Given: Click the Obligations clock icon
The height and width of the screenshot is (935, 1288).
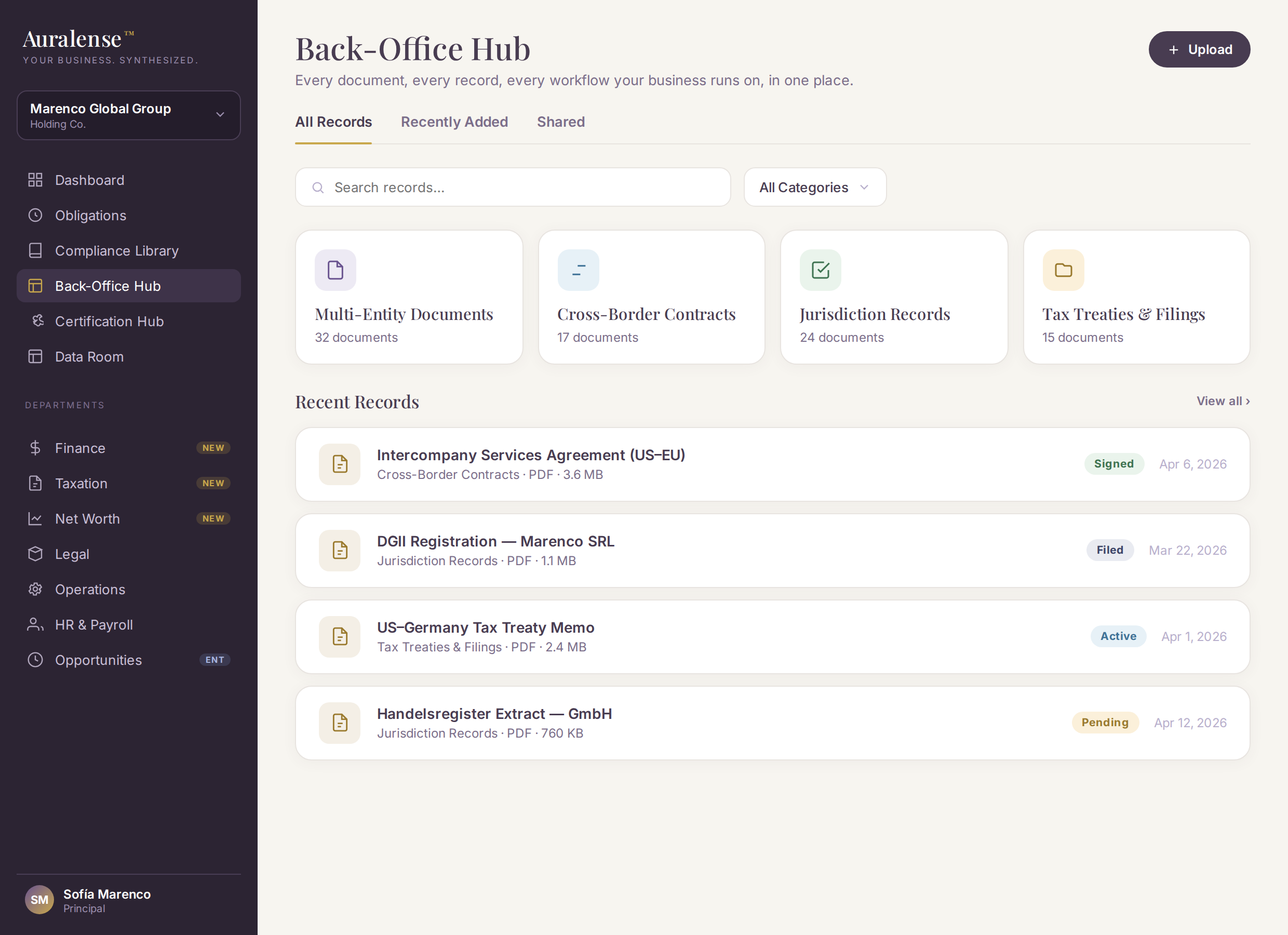Looking at the screenshot, I should (35, 215).
